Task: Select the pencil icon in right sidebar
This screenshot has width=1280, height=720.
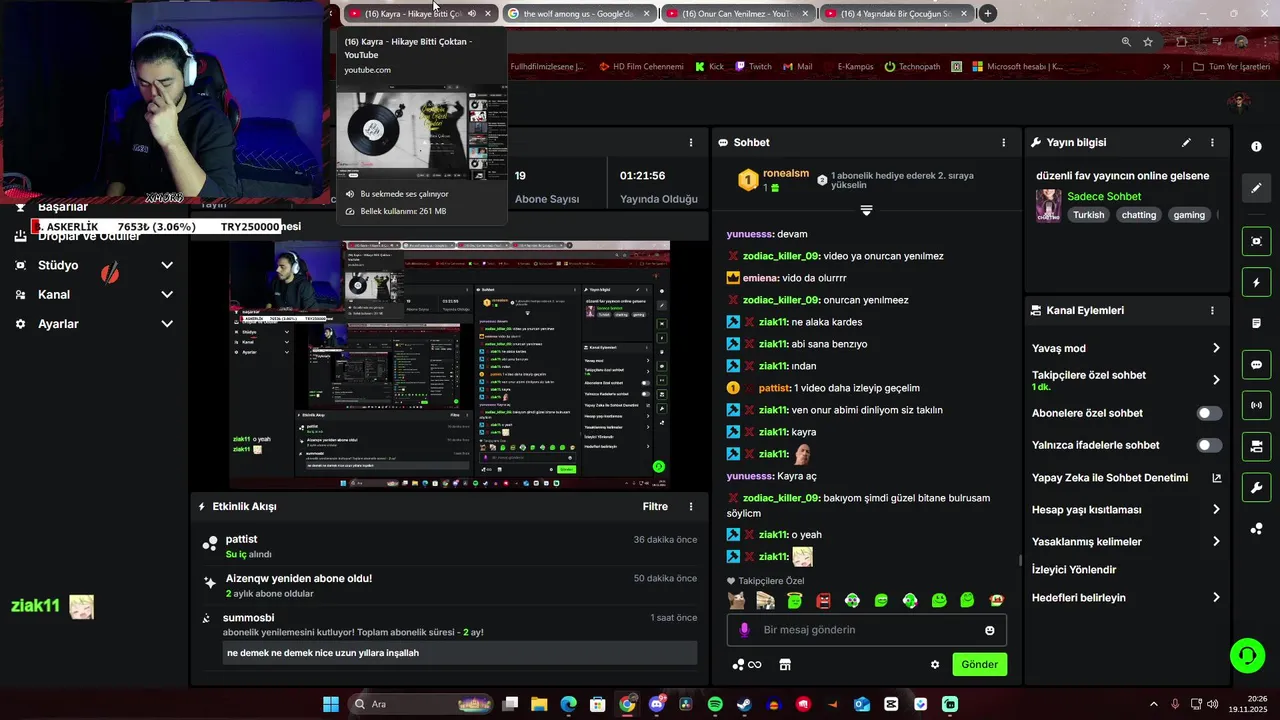Action: 1256,187
